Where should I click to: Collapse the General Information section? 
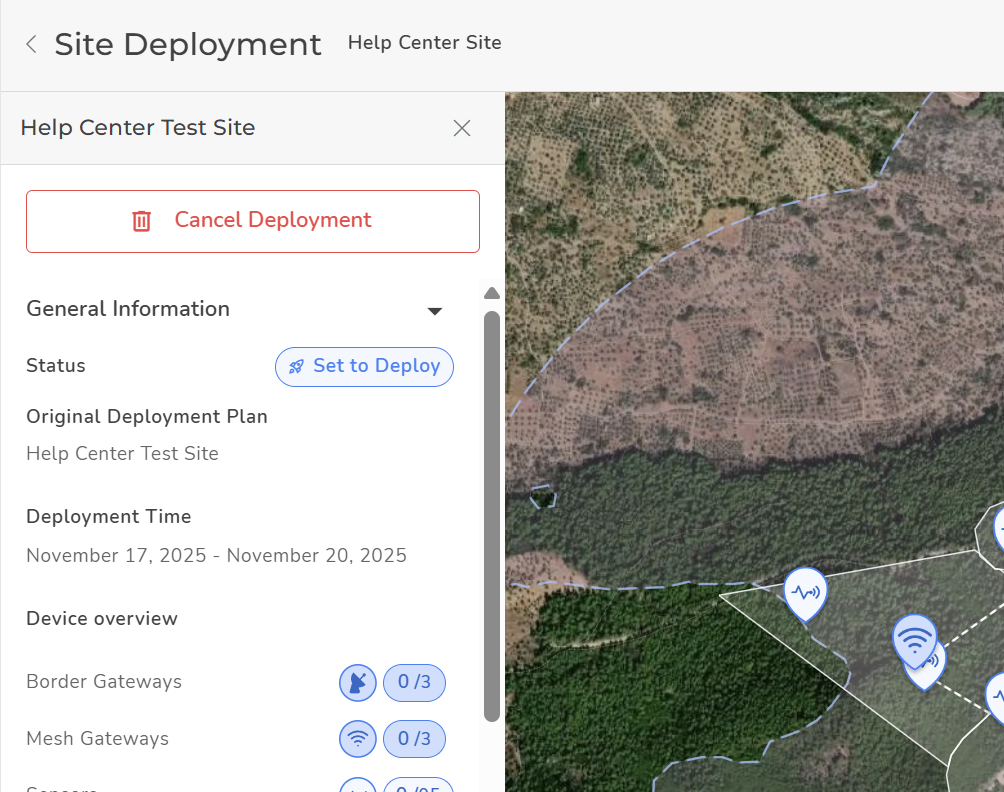click(x=435, y=311)
